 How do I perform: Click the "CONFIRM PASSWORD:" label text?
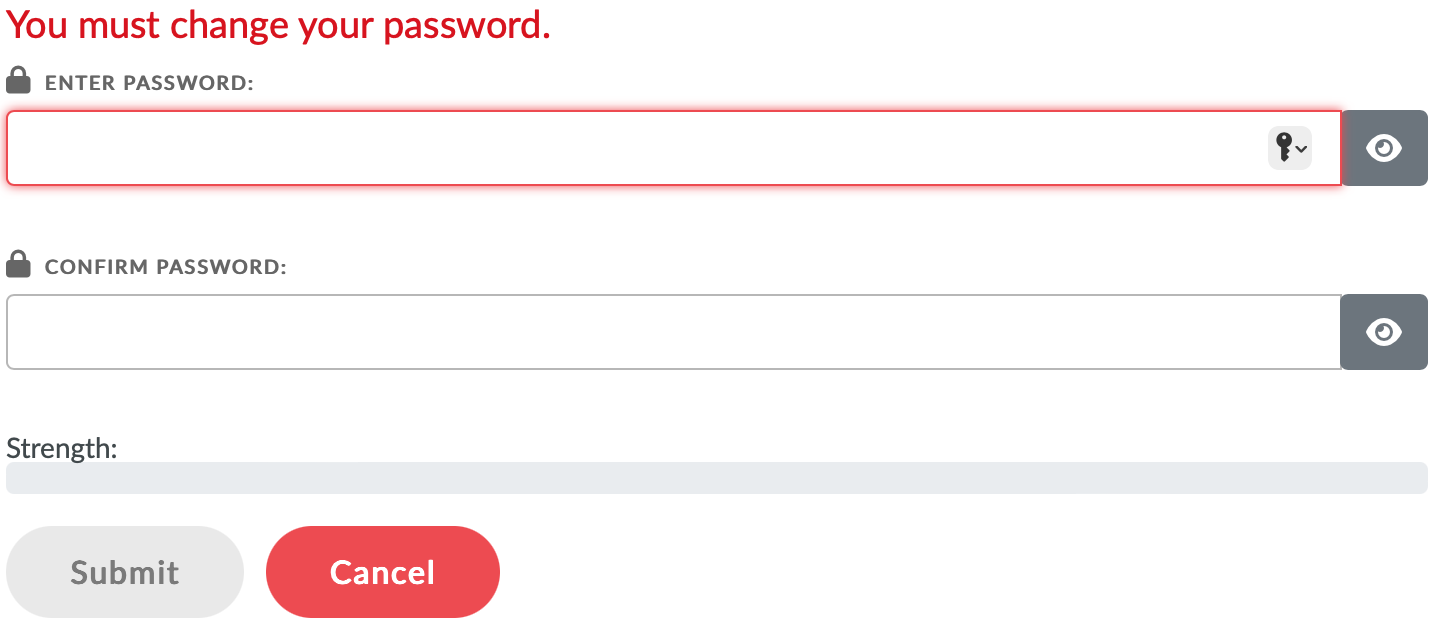point(166,268)
